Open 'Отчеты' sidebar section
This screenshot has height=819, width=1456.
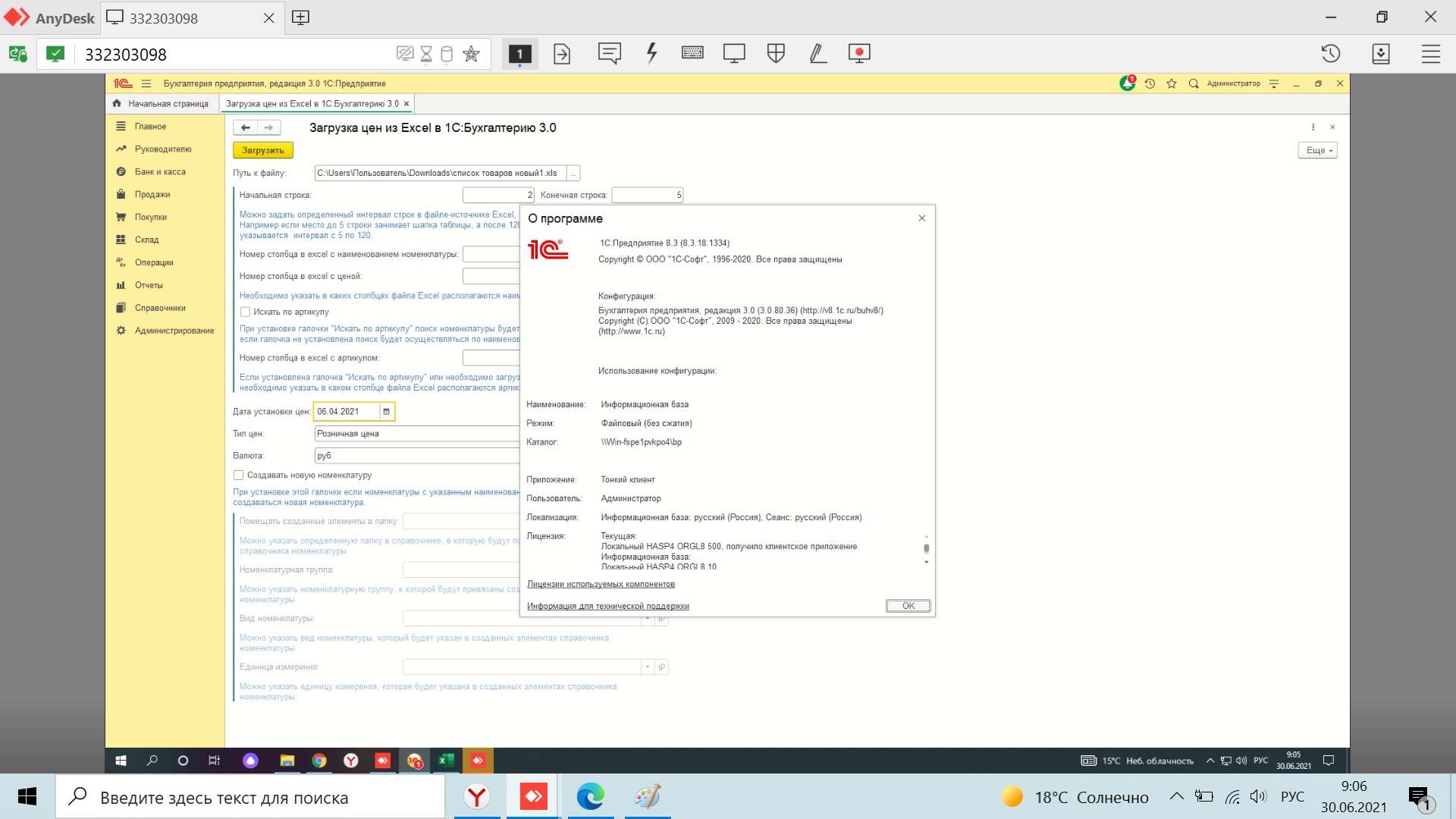(x=149, y=286)
